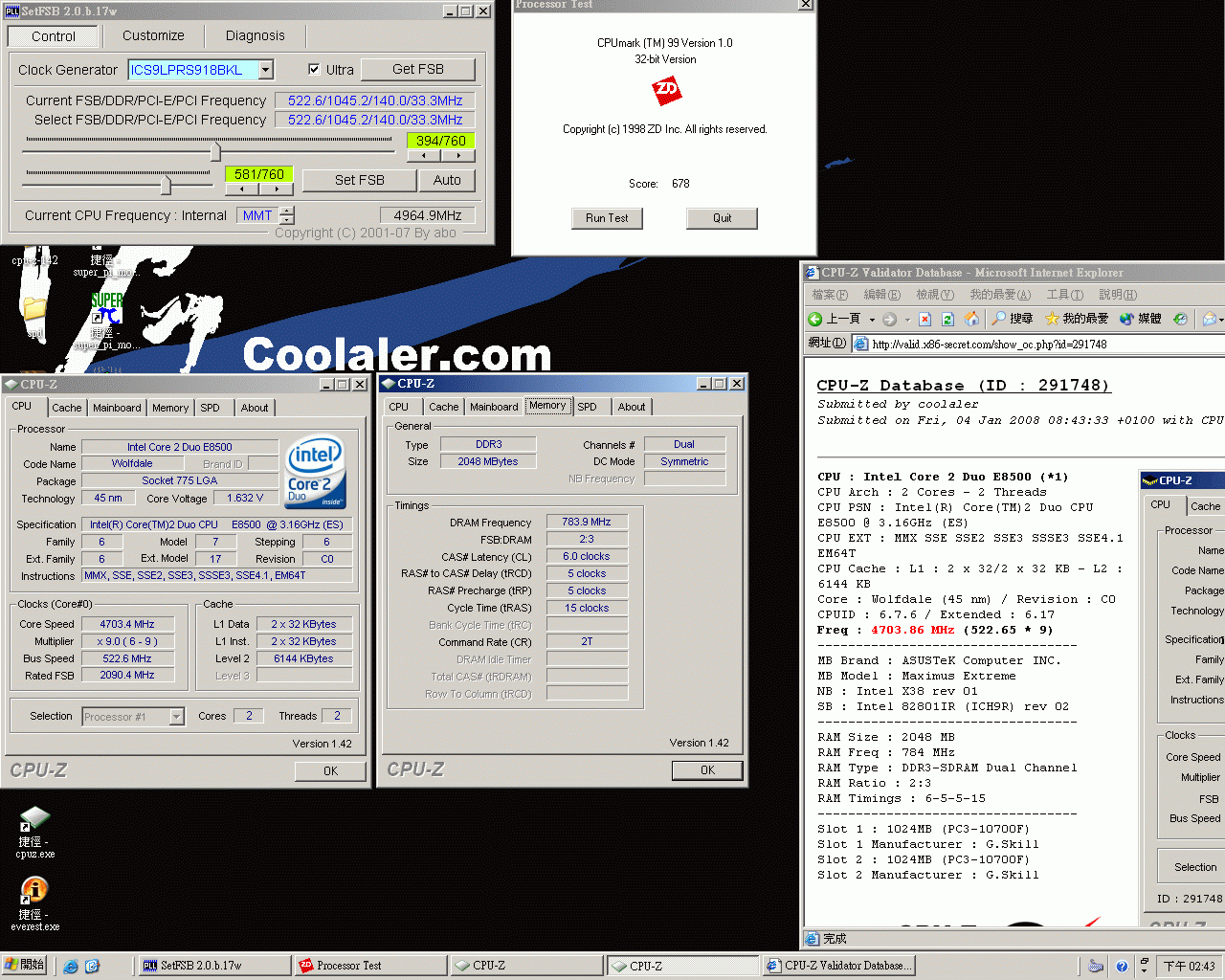This screenshot has width=1225, height=980.
Task: Open Cache tab in left CPU-Z window
Action: point(67,408)
